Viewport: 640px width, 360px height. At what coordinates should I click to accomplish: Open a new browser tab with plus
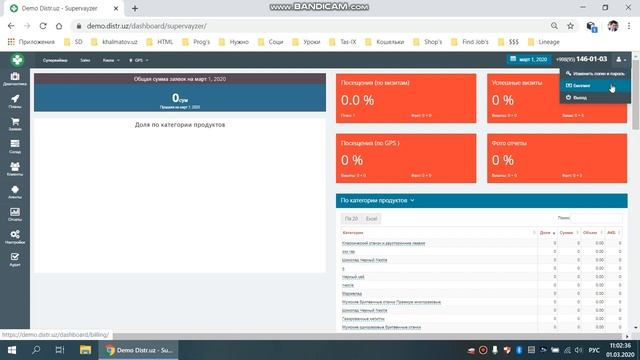[x=135, y=8]
